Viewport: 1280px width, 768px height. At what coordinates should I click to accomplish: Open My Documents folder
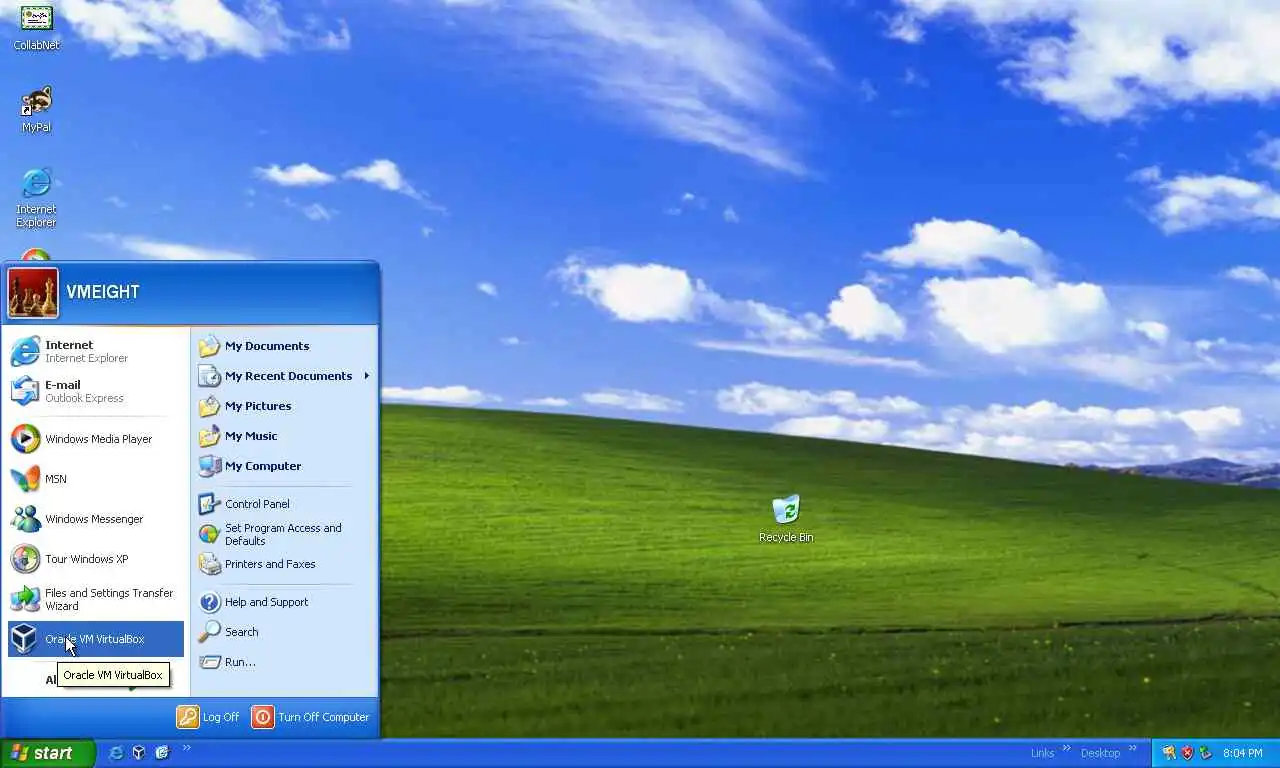pos(284,346)
